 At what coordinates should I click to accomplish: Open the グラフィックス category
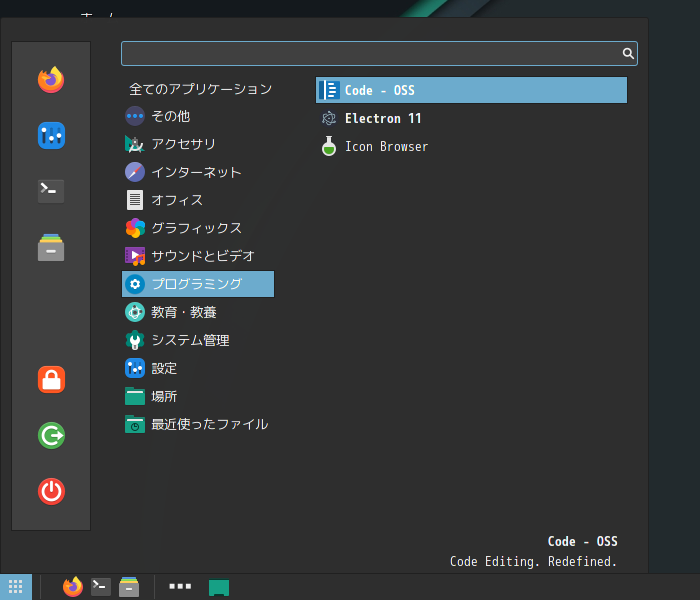198,228
